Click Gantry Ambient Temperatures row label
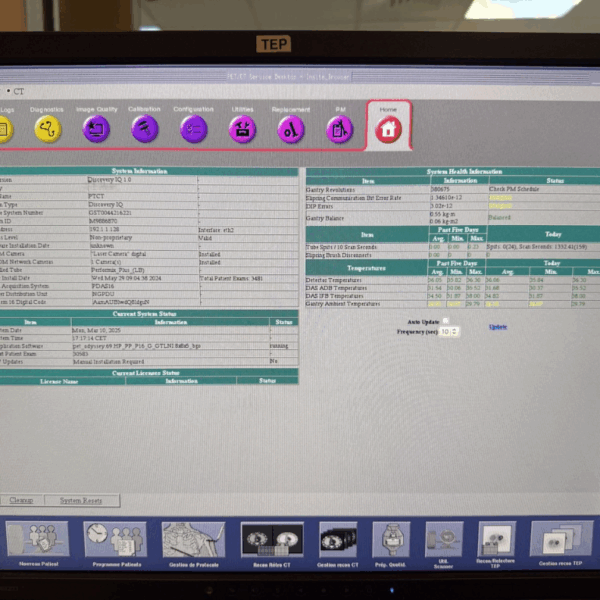Viewport: 600px width, 600px height. tap(343, 304)
